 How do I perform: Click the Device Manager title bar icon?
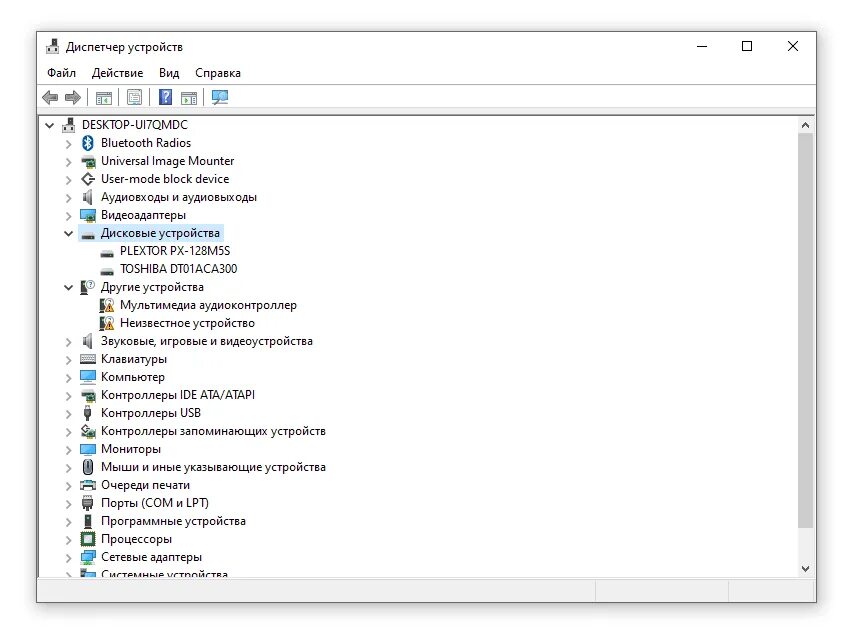(53, 47)
